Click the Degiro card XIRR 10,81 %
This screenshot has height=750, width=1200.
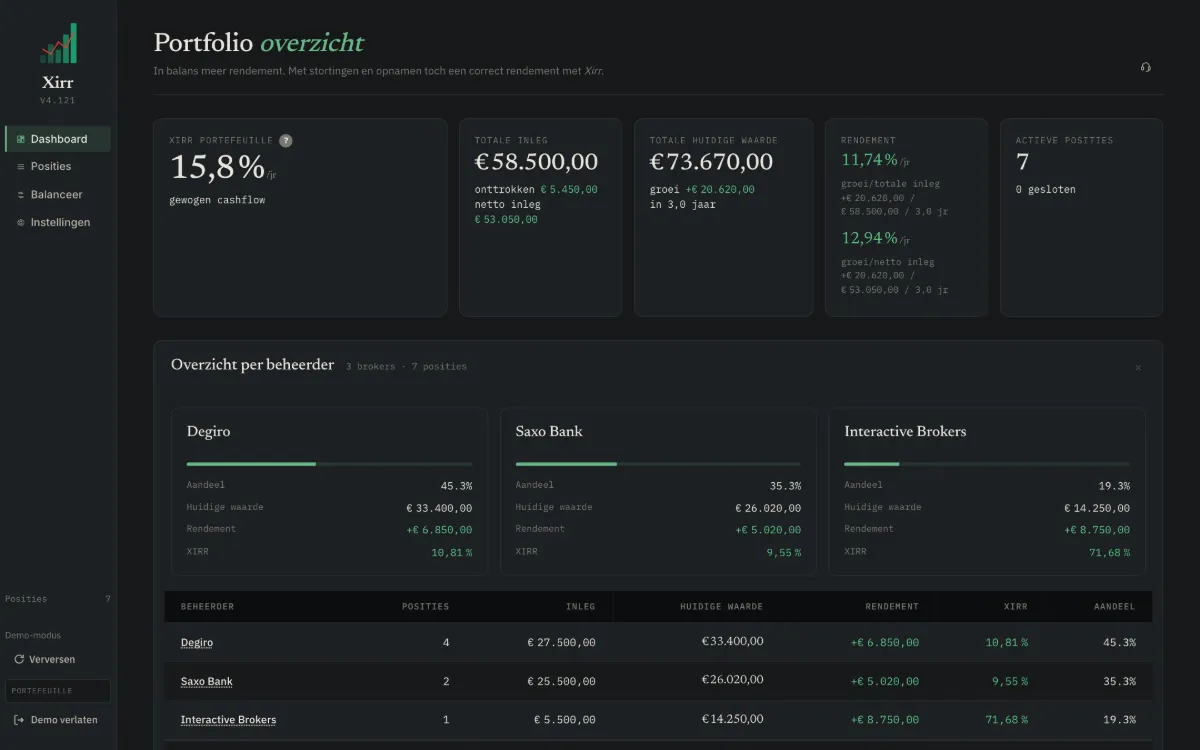click(x=451, y=553)
